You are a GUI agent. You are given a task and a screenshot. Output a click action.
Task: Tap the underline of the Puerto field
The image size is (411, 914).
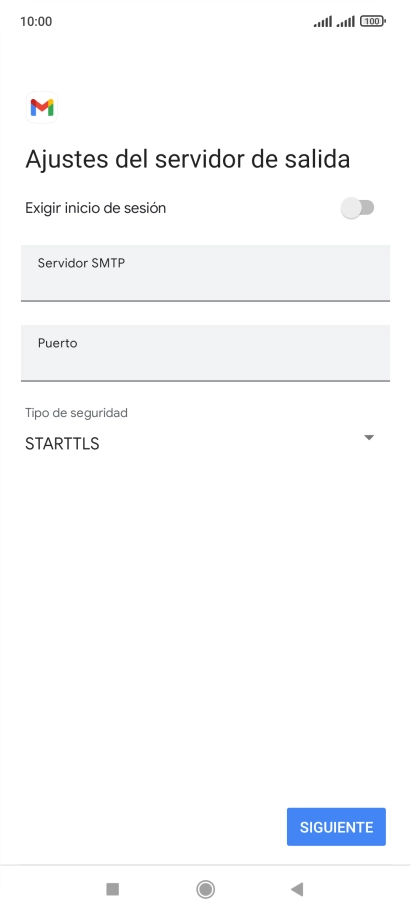pos(205,381)
